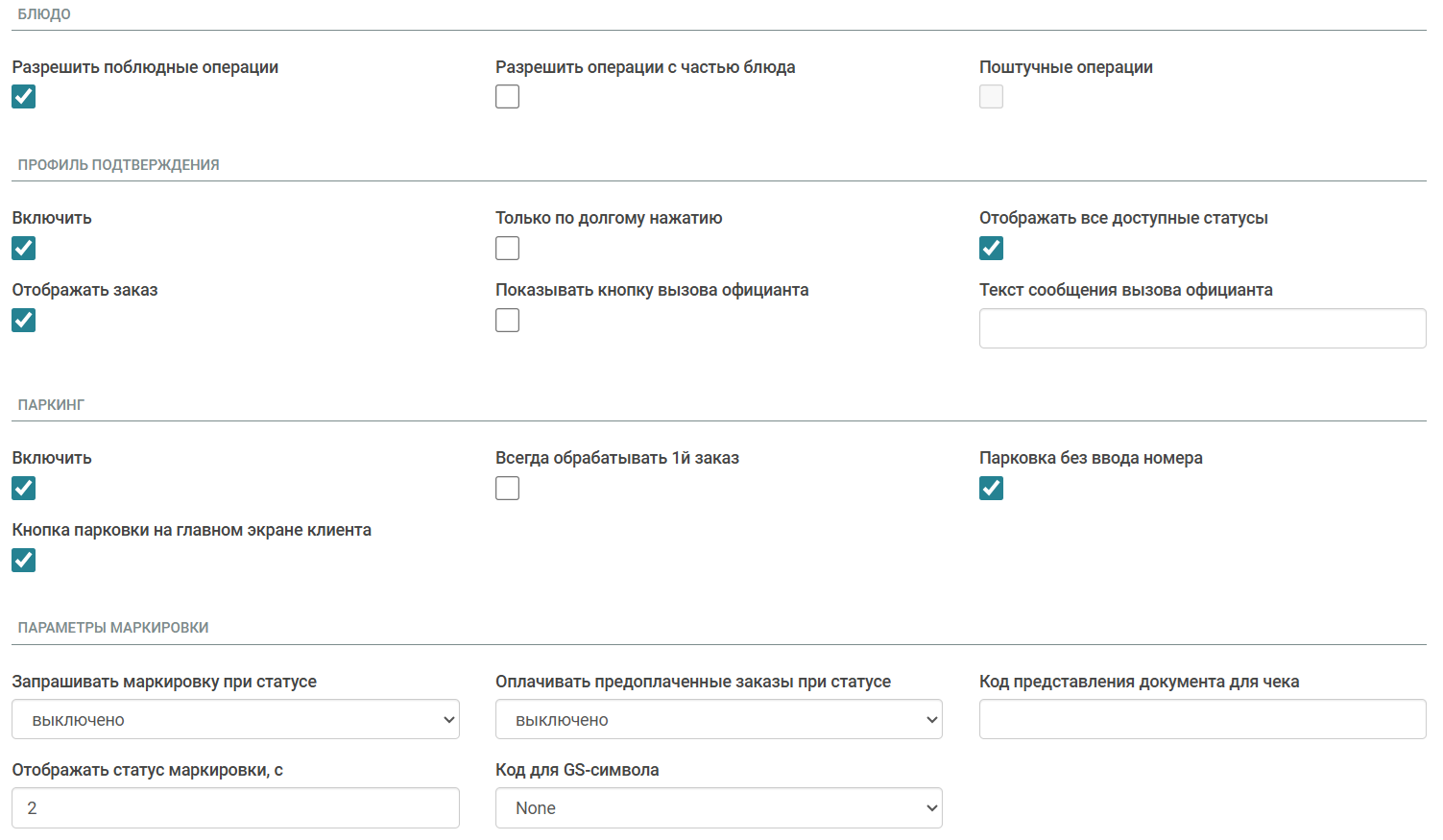Viewport: 1443px width, 840px height.
Task: Toggle 'Включить' checkbox in Паркинг section
Action: coord(24,489)
